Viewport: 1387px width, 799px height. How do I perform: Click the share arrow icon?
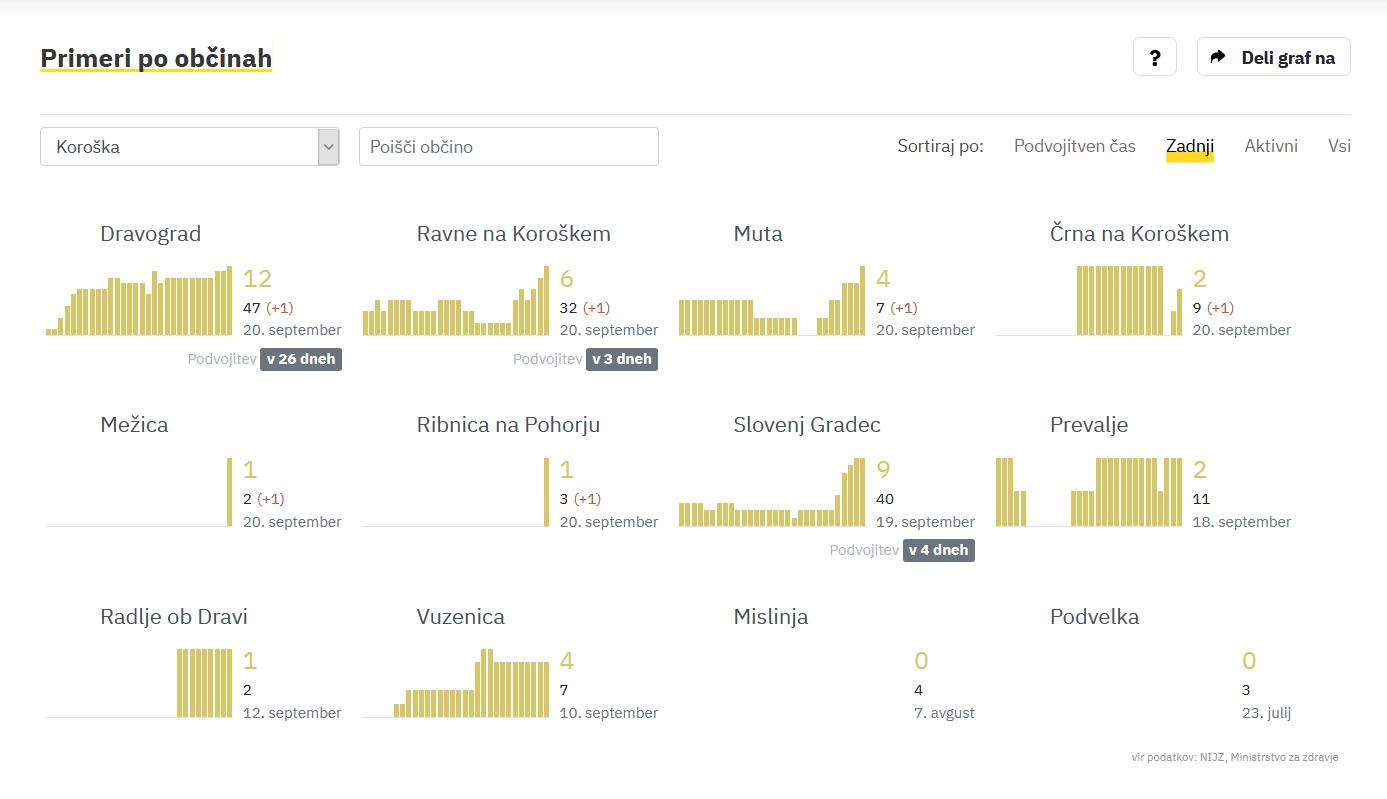point(1217,57)
